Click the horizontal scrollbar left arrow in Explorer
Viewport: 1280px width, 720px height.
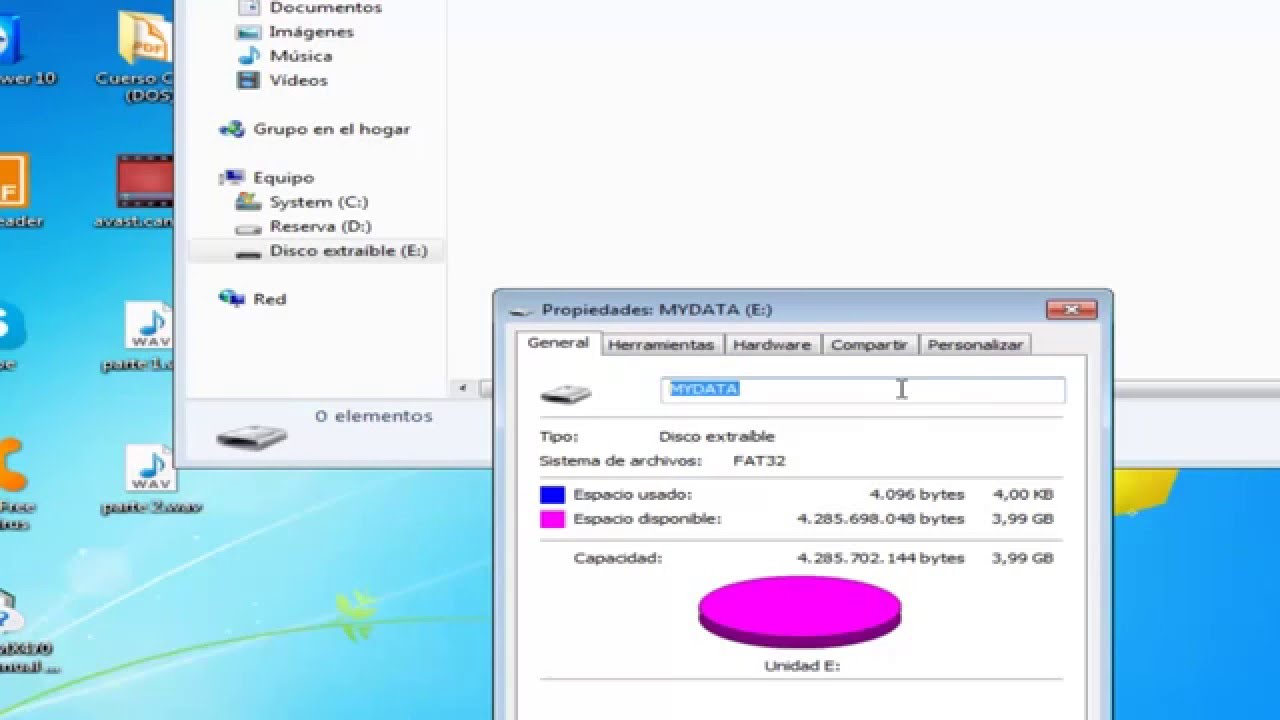tap(463, 388)
